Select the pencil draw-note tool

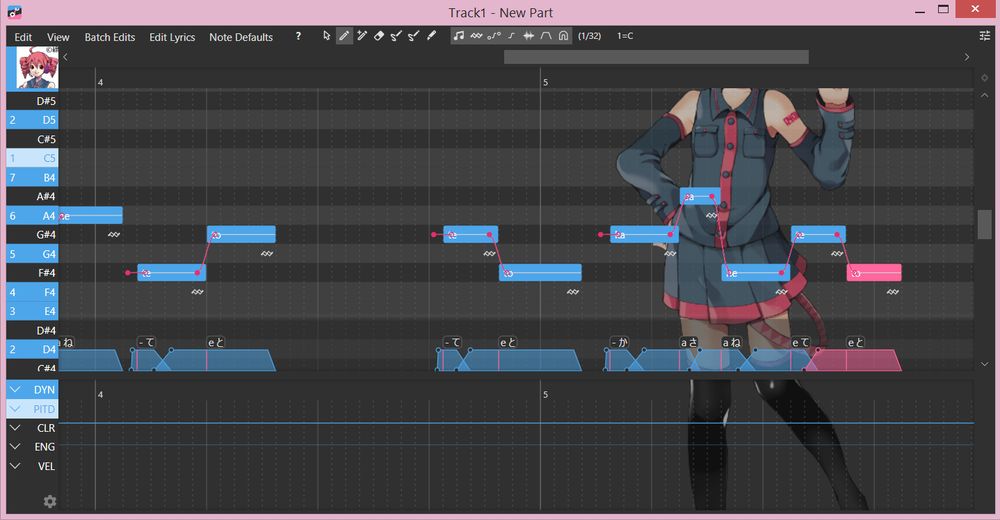click(x=344, y=36)
